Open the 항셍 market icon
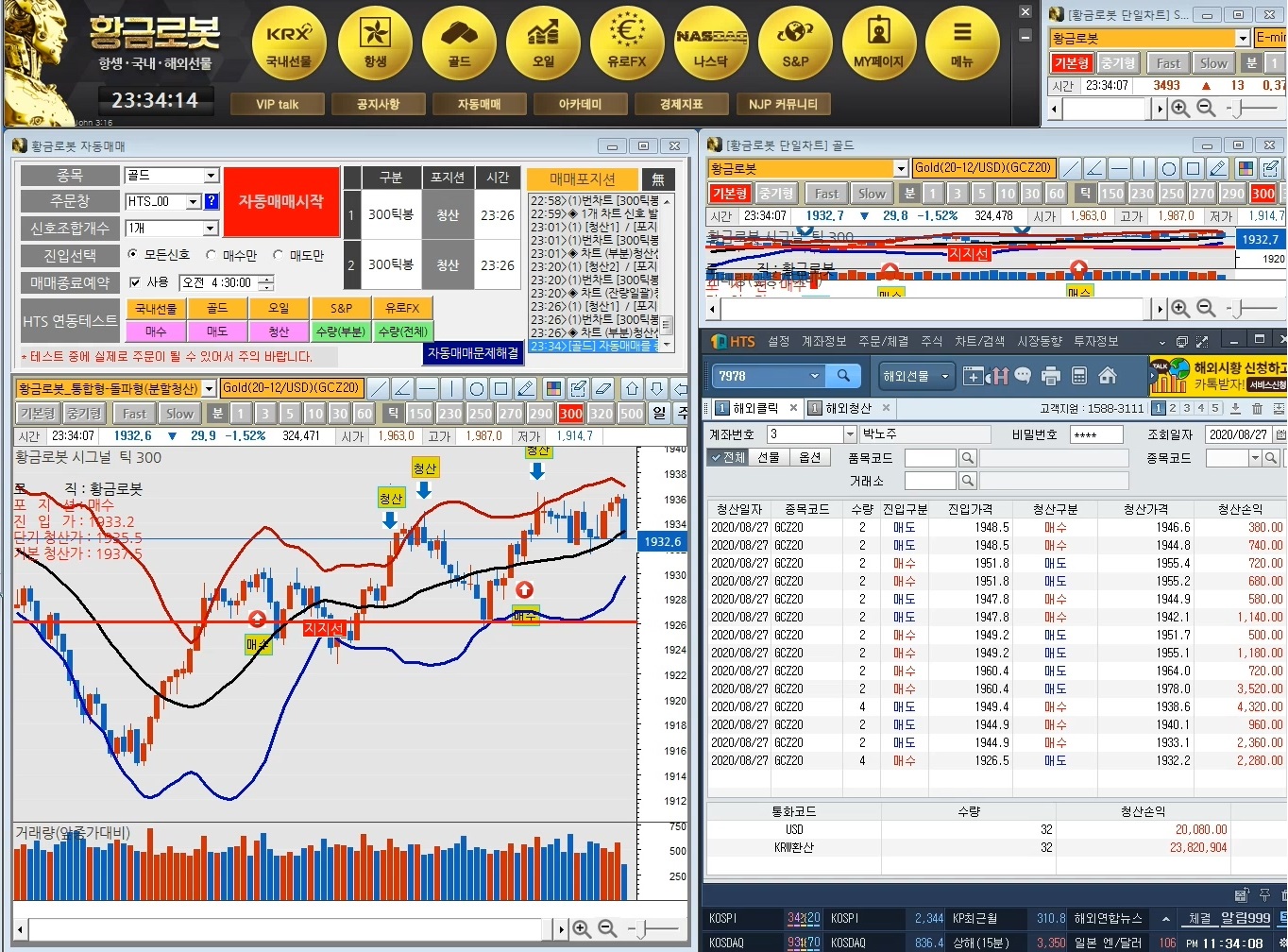The width and height of the screenshot is (1288, 952). 375,42
